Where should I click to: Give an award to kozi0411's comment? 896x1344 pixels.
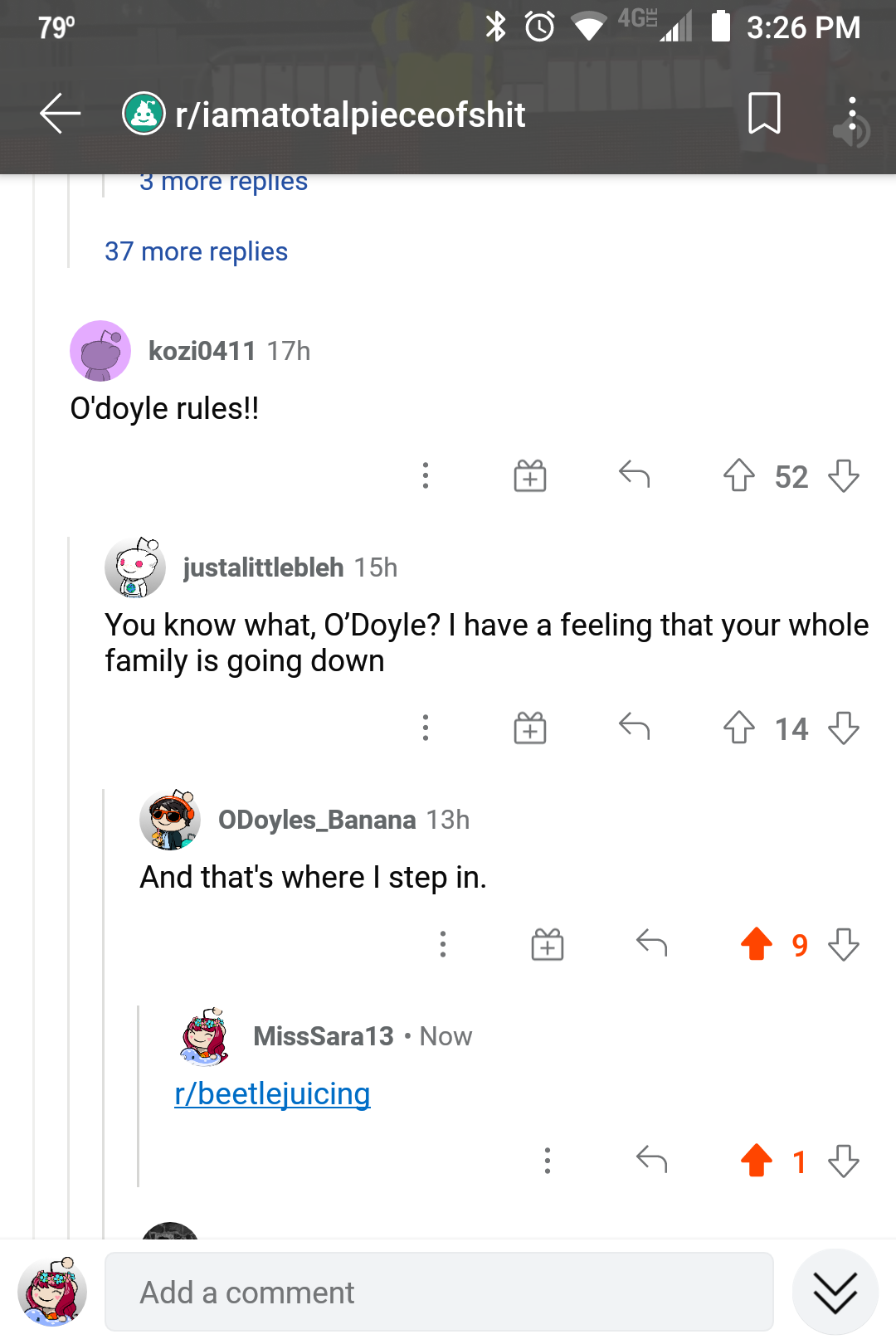(528, 476)
